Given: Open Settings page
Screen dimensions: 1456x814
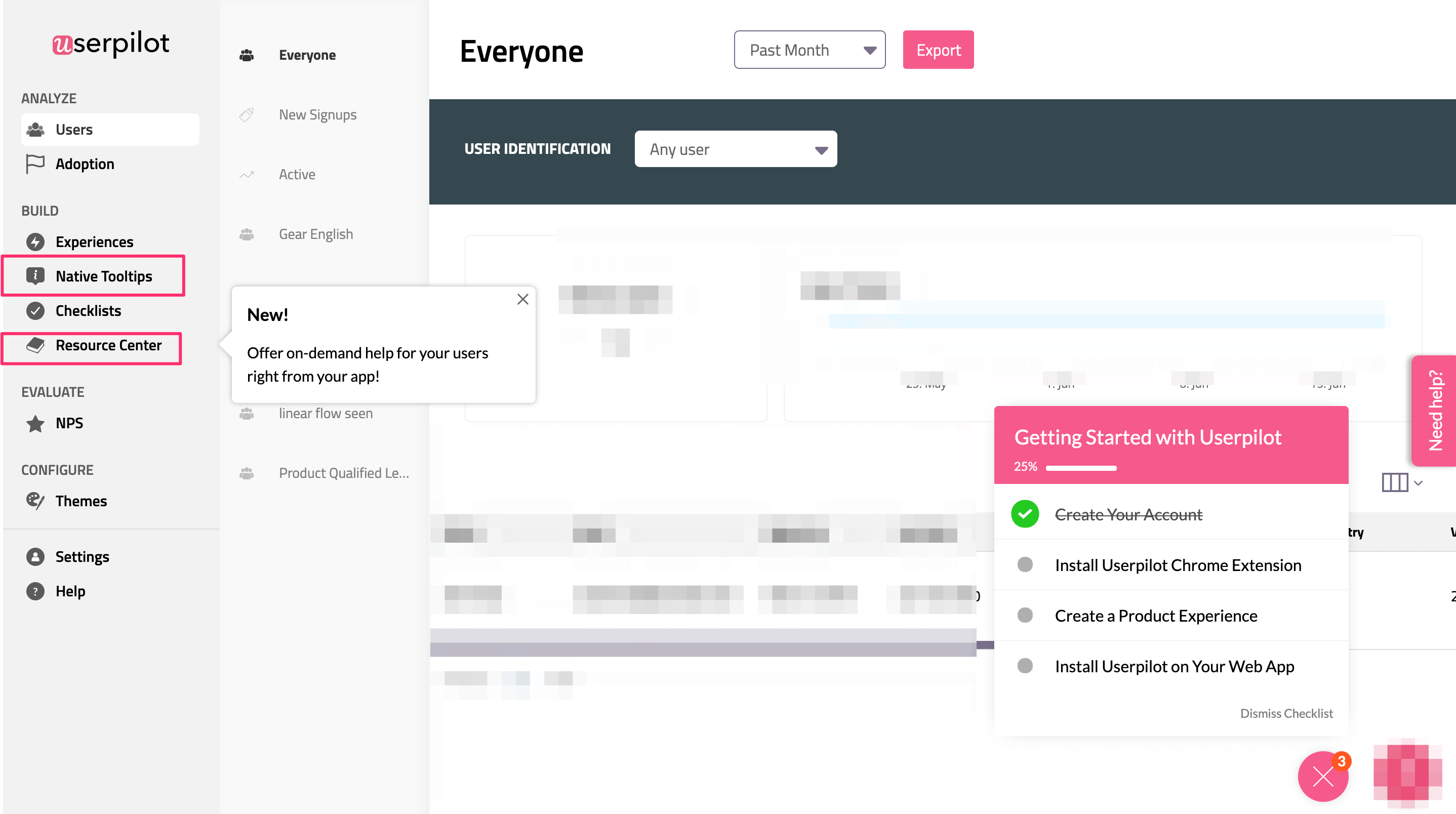Looking at the screenshot, I should (x=83, y=557).
